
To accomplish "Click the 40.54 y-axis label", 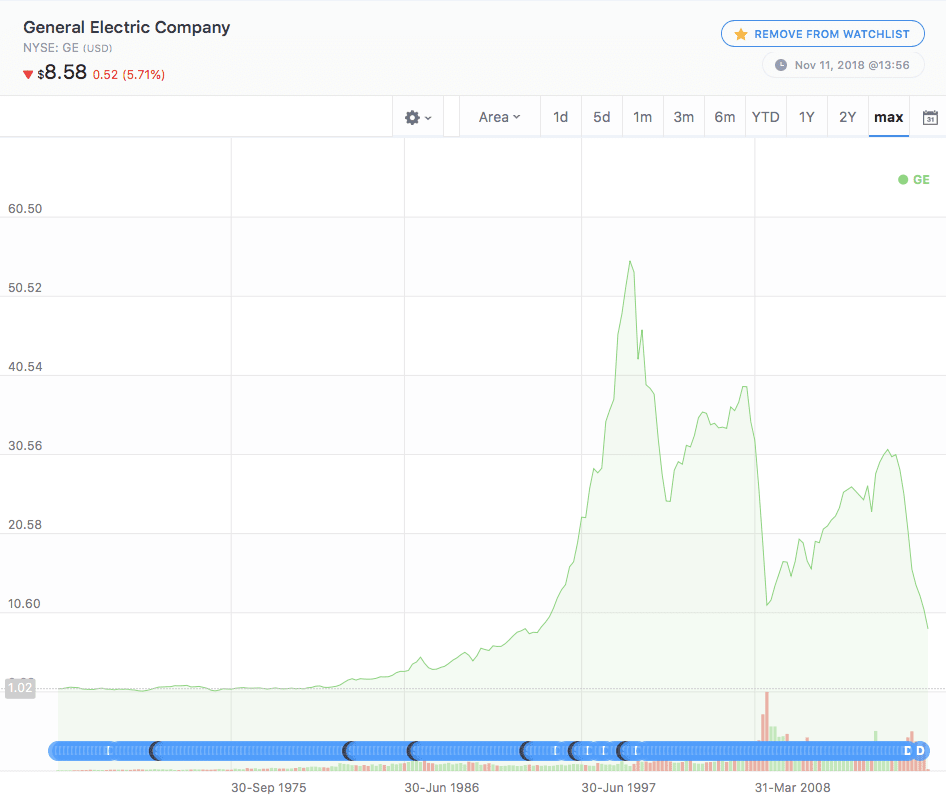I will click(25, 367).
